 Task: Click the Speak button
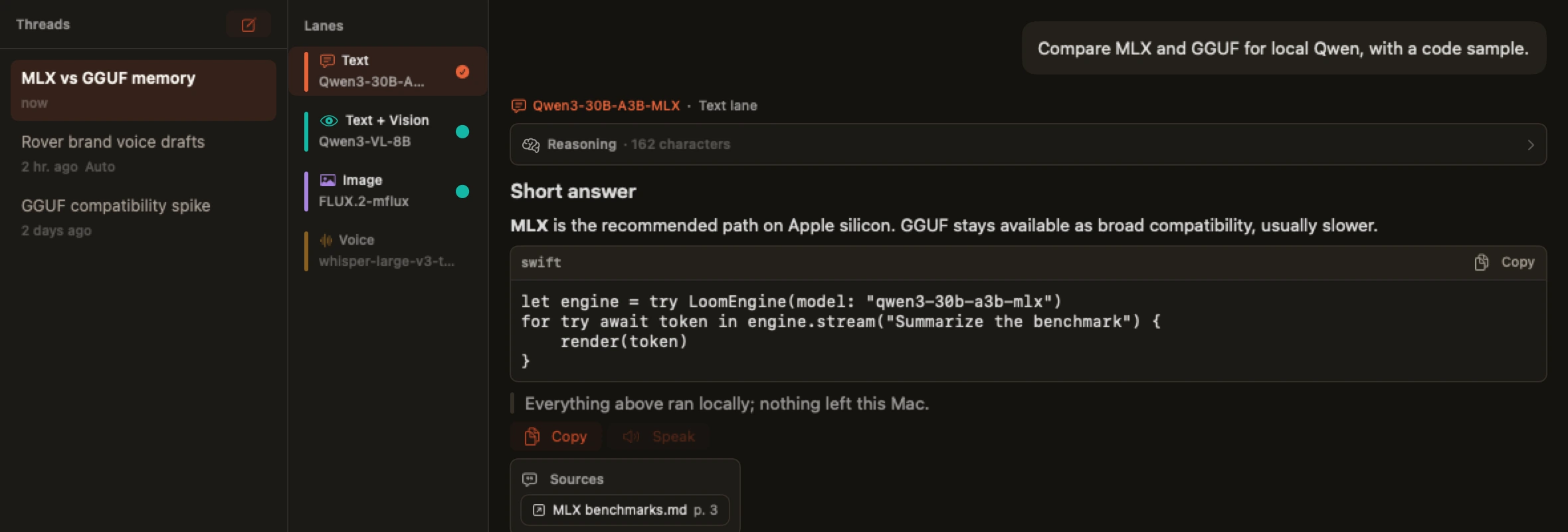(x=658, y=437)
